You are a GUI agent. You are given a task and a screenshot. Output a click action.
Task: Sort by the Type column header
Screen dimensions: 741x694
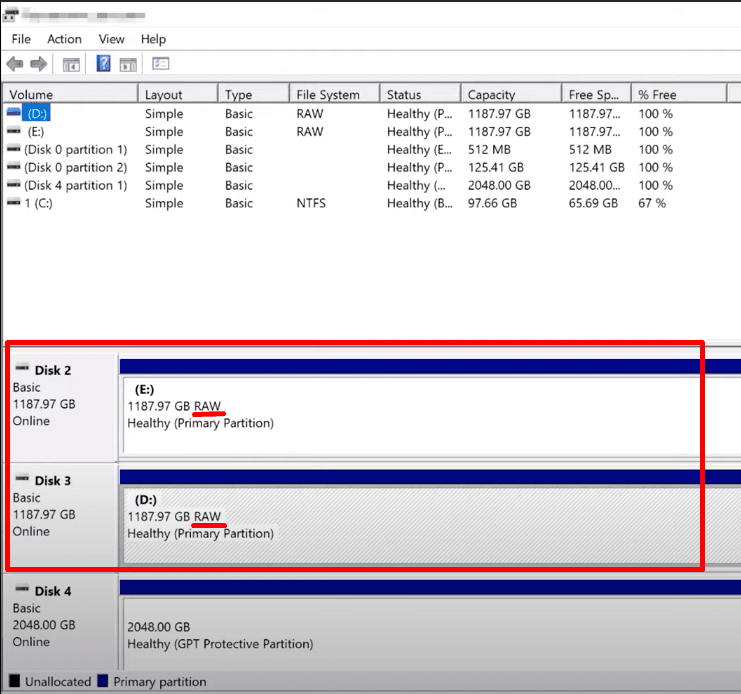pos(254,94)
